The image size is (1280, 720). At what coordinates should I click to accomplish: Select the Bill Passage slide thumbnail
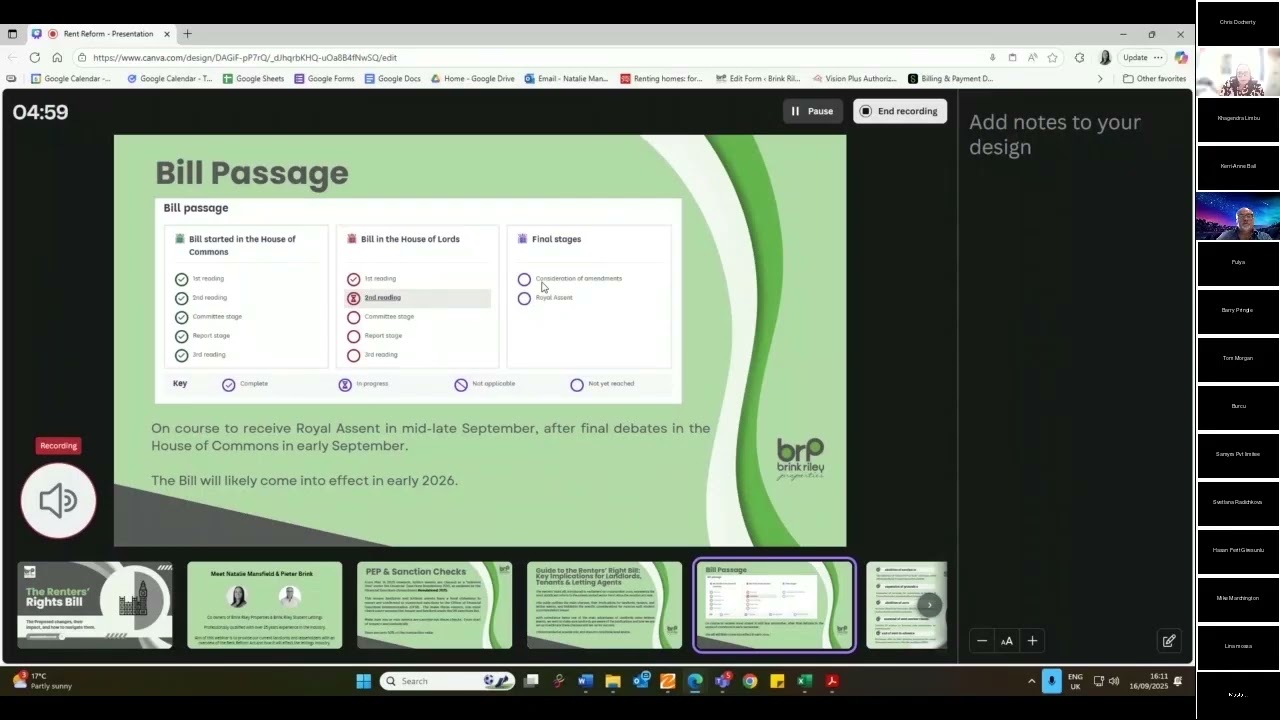point(775,605)
